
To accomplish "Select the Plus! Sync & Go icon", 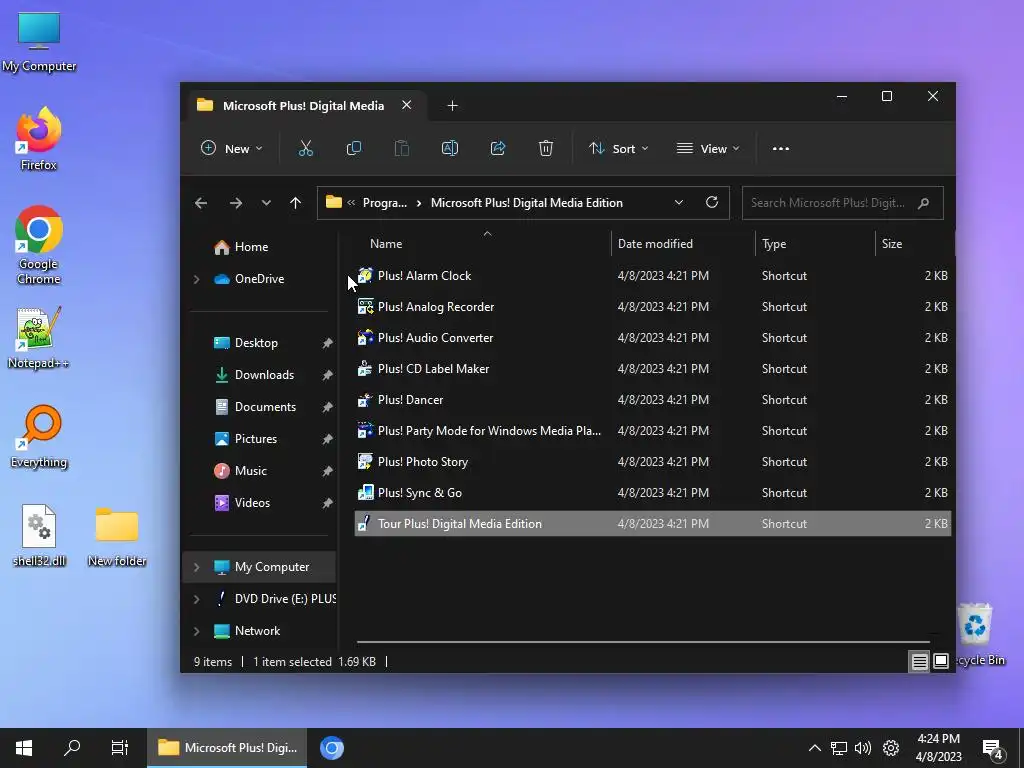I will pos(365,492).
